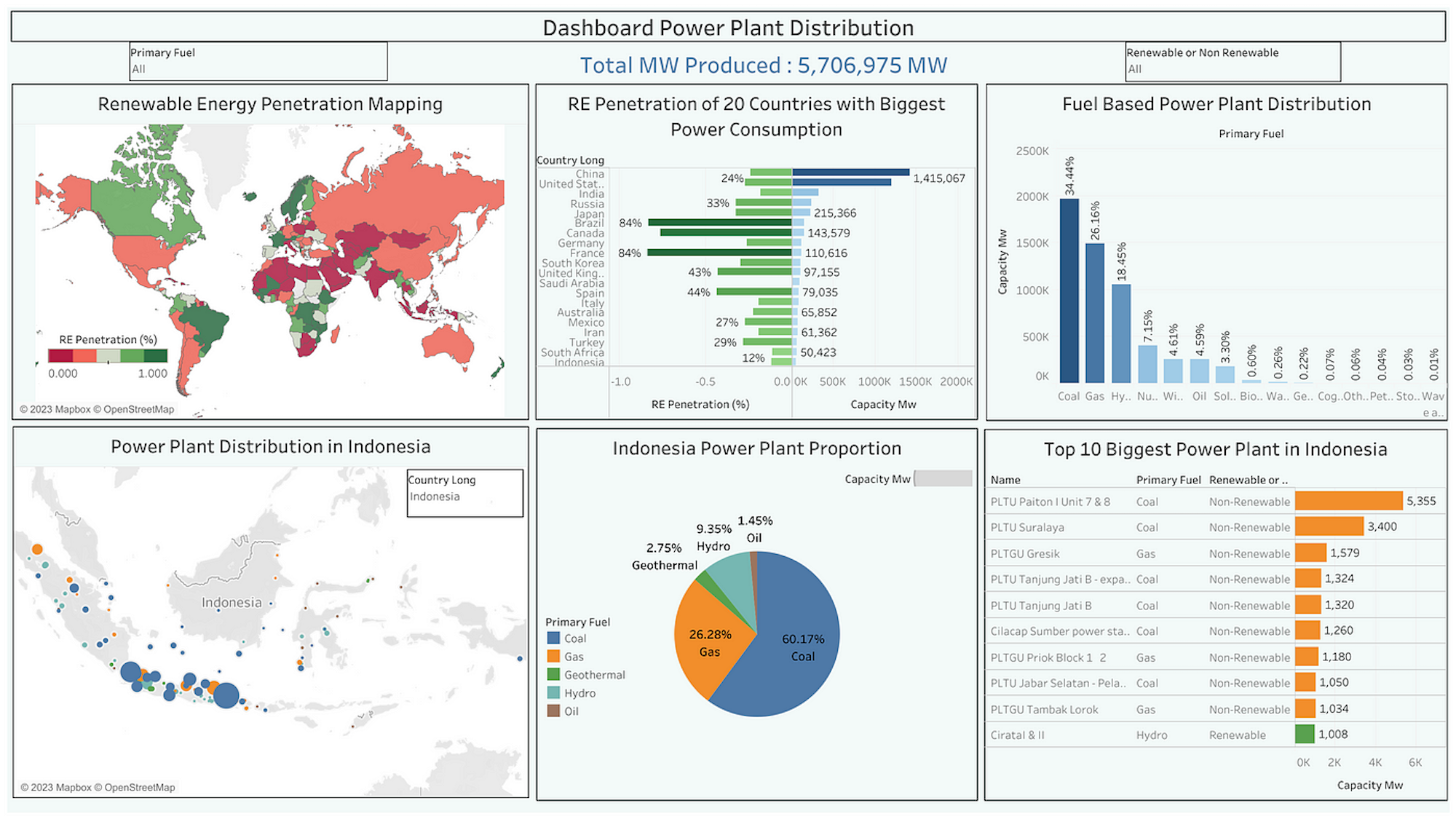Click the Coal legend color square
The width and height of the screenshot is (1456, 819).
coord(553,638)
